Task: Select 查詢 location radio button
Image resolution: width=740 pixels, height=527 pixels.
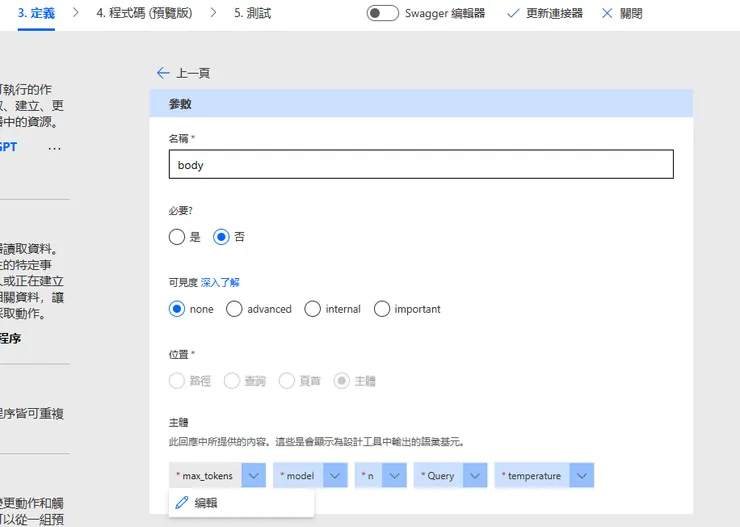Action: pyautogui.click(x=232, y=381)
